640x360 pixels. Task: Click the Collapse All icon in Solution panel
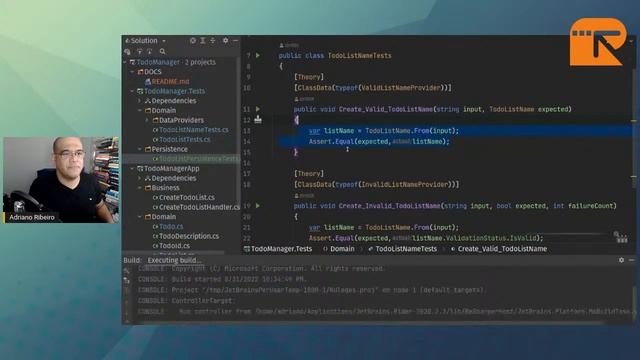[213, 40]
